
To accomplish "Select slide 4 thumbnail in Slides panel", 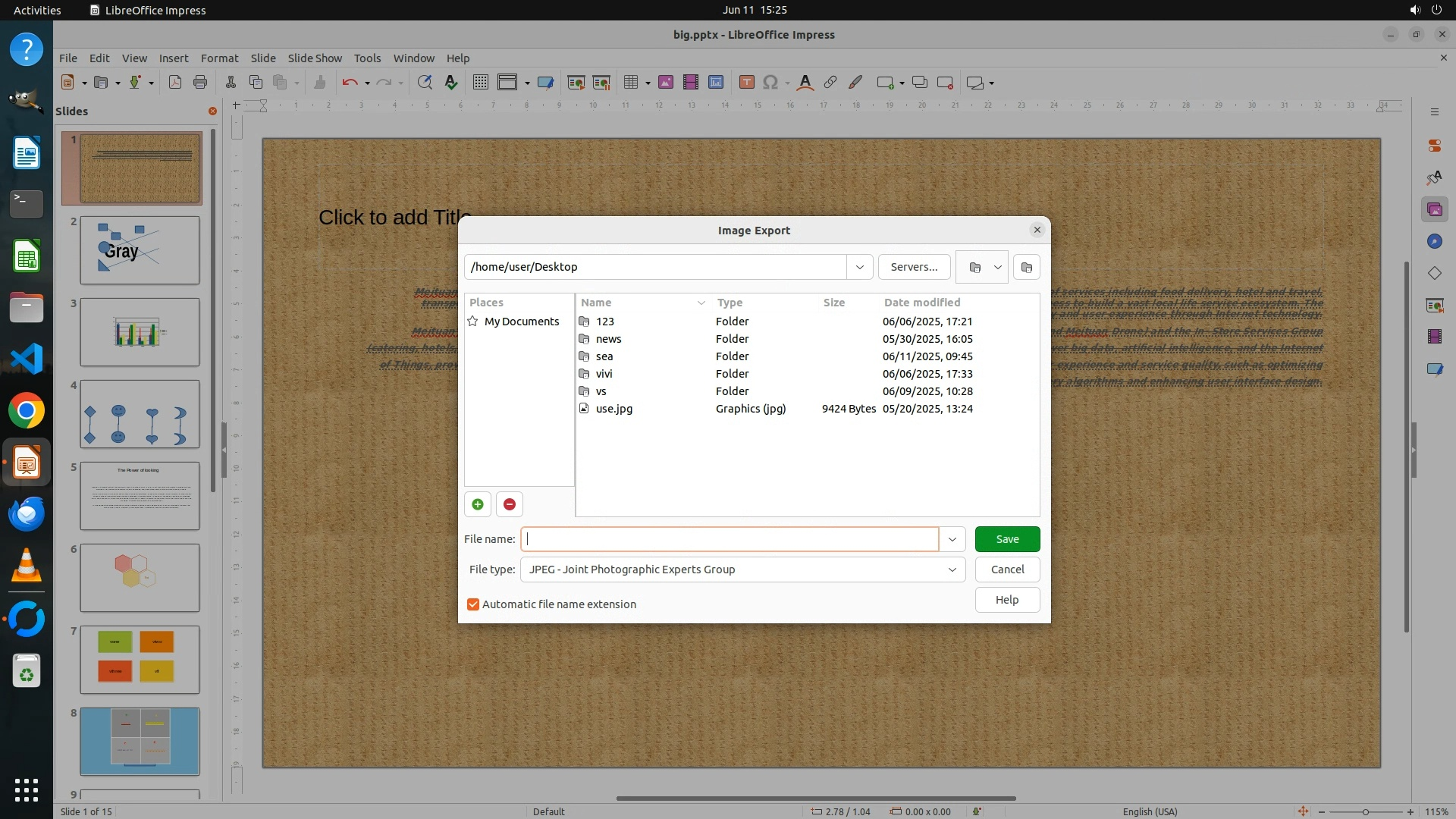I will (140, 414).
